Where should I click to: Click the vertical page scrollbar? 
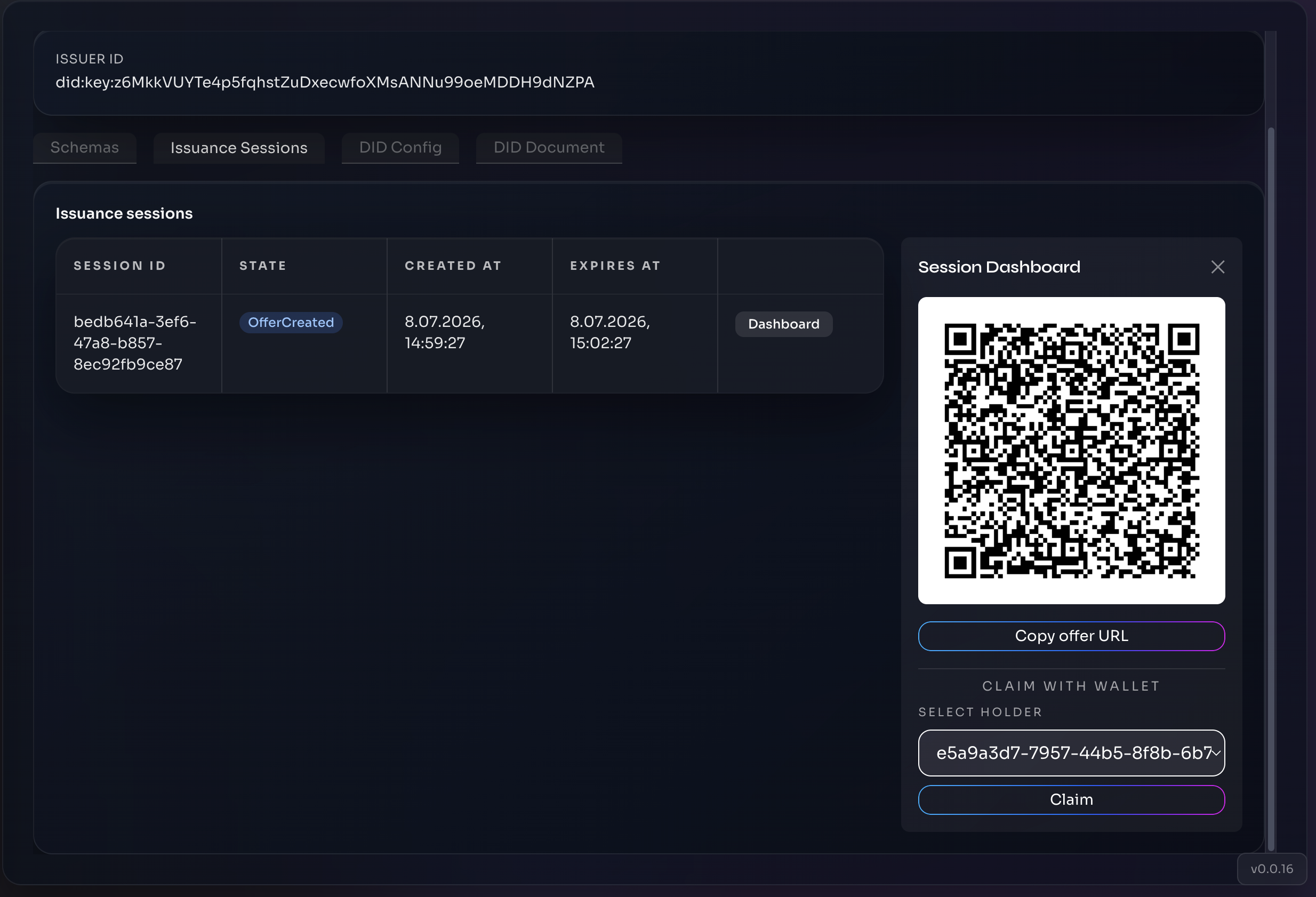[x=1271, y=488]
